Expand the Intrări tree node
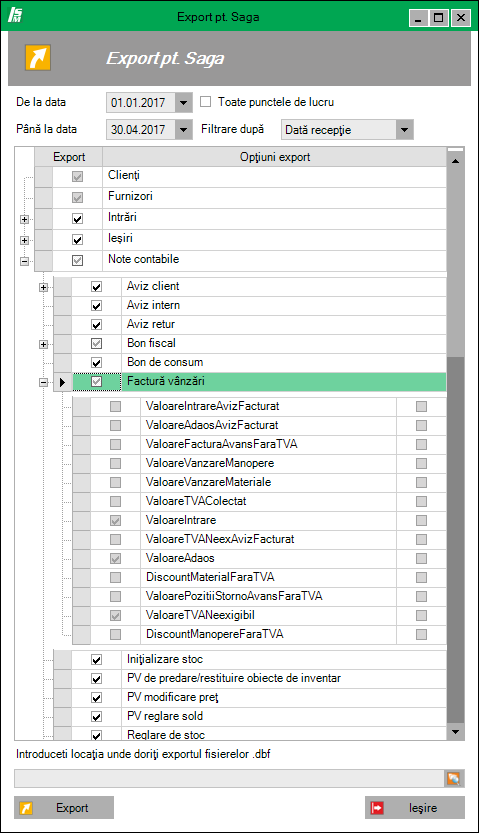The image size is (479, 833). click(x=24, y=219)
